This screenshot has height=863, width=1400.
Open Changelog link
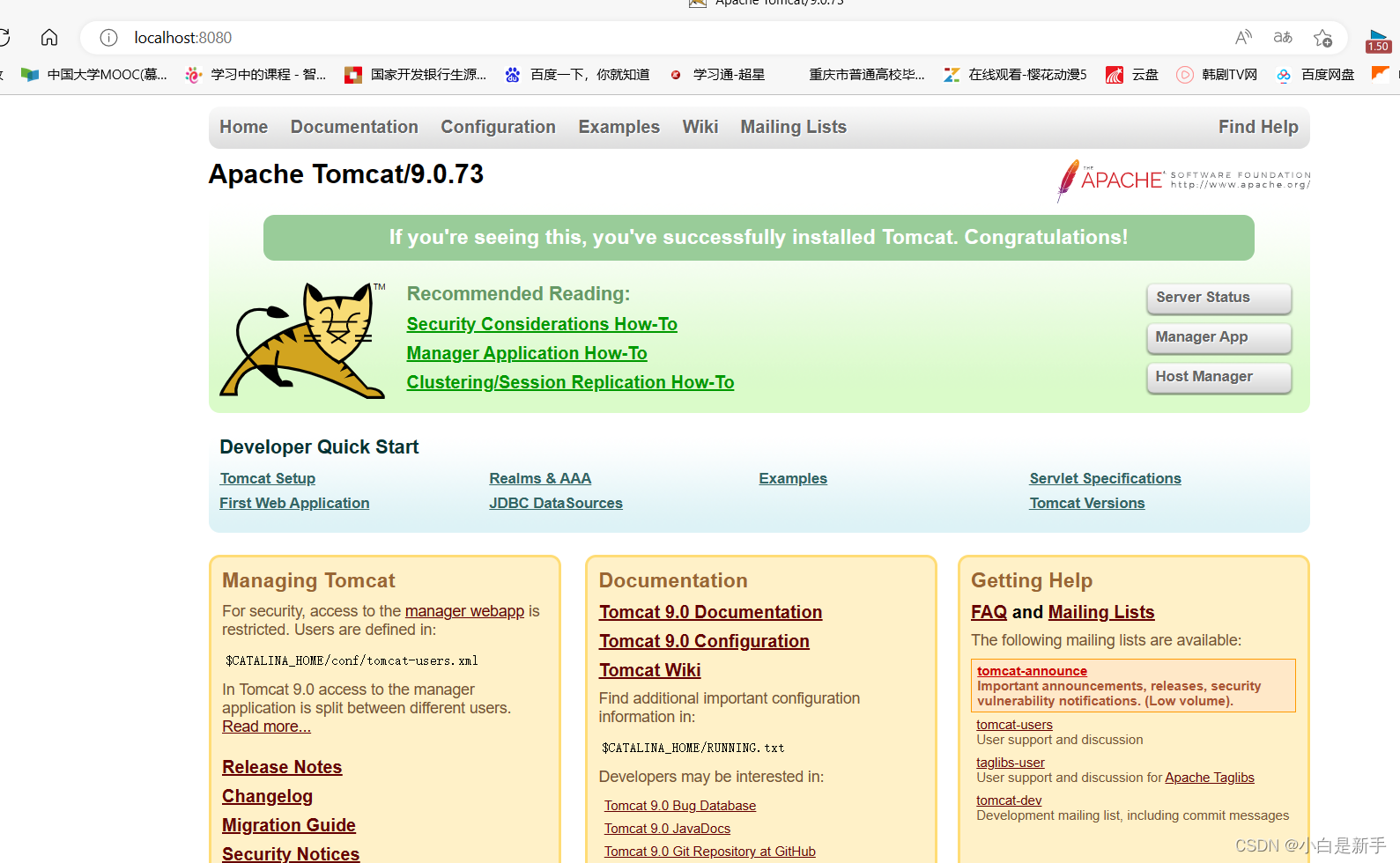tap(267, 796)
